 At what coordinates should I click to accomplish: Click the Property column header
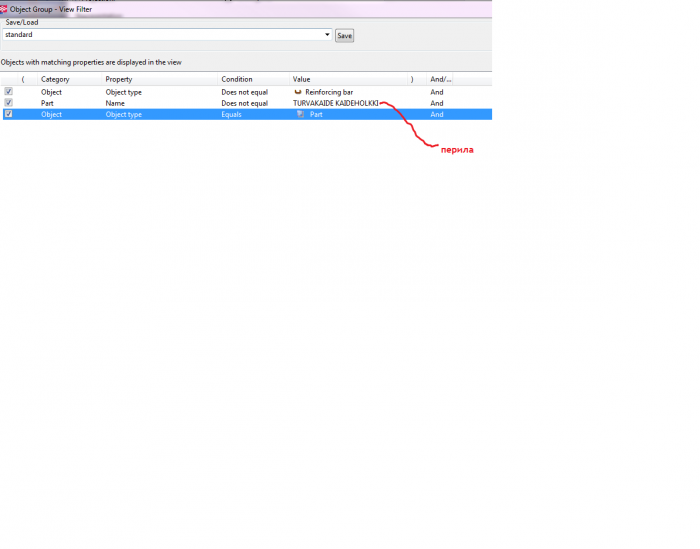[159, 79]
